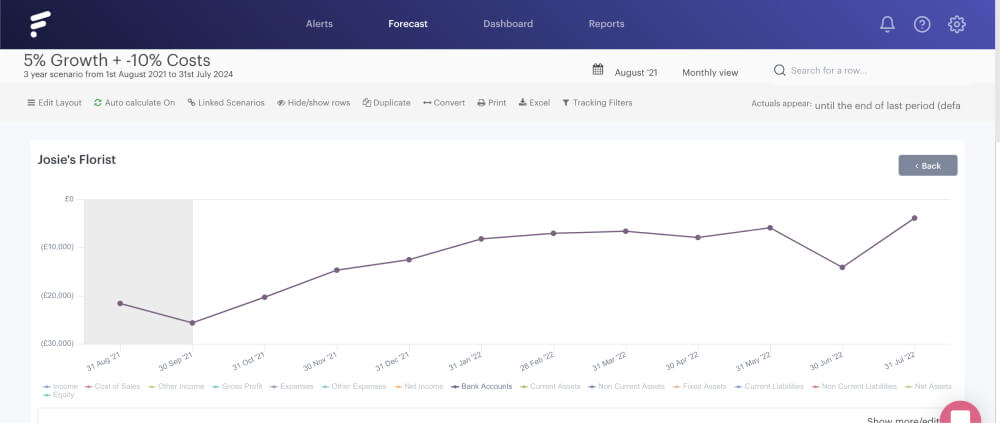The height and width of the screenshot is (423, 1000).
Task: Go to the Reports tab
Action: (x=606, y=24)
